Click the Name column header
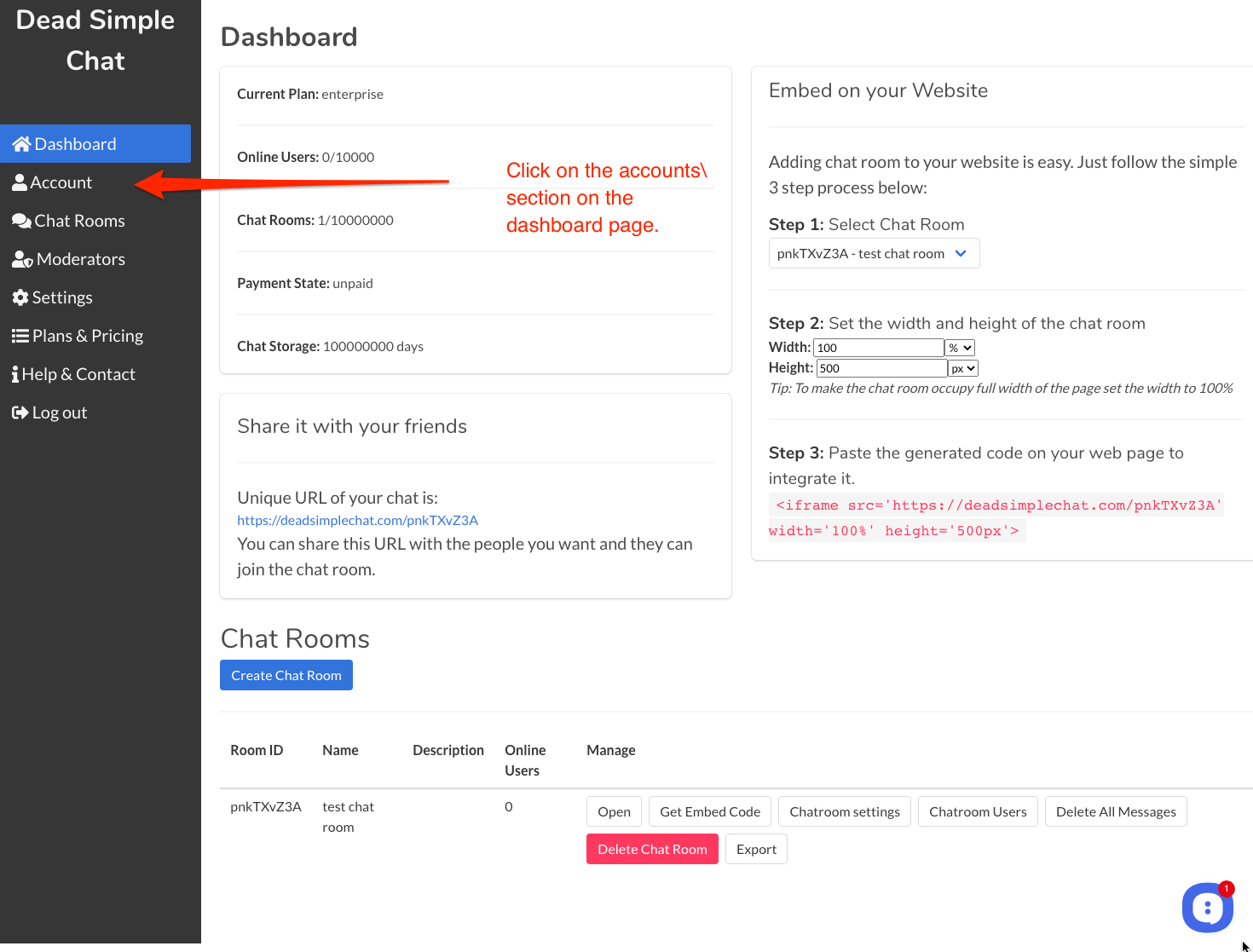Image resolution: width=1253 pixels, height=952 pixels. point(340,750)
